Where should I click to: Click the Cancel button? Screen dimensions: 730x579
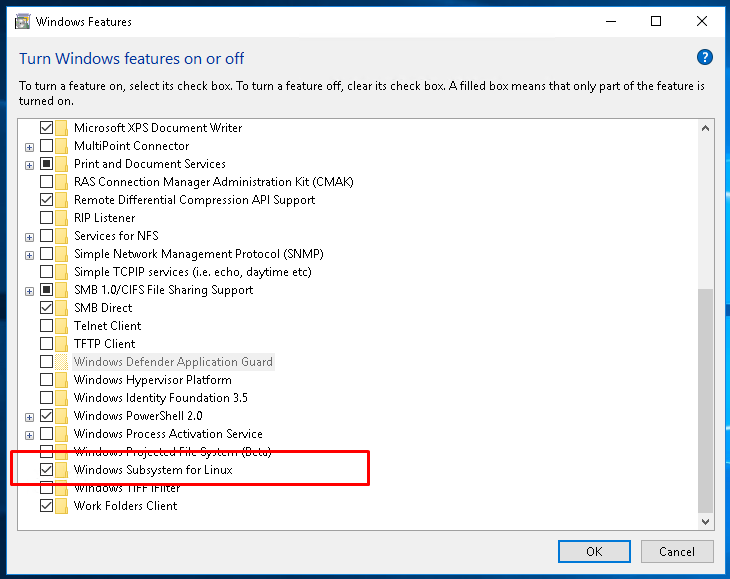pyautogui.click(x=677, y=552)
